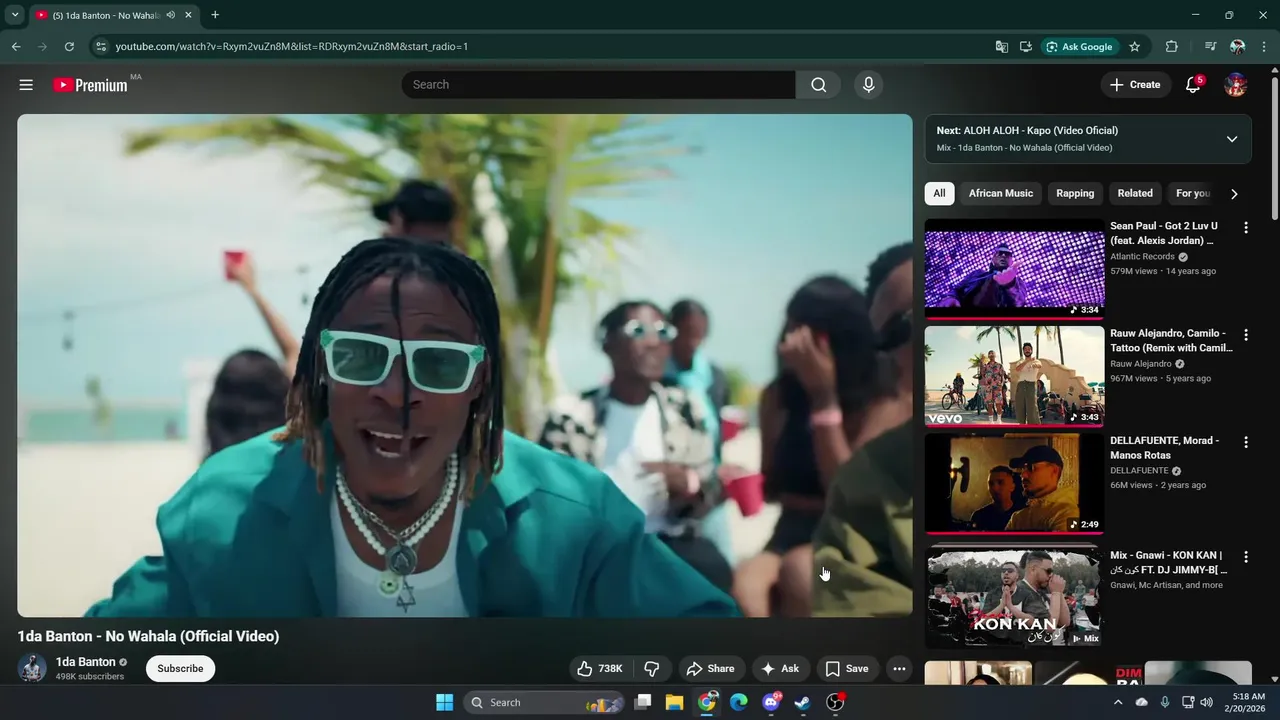This screenshot has width=1280, height=720.
Task: Open the notifications bell
Action: tap(1193, 85)
